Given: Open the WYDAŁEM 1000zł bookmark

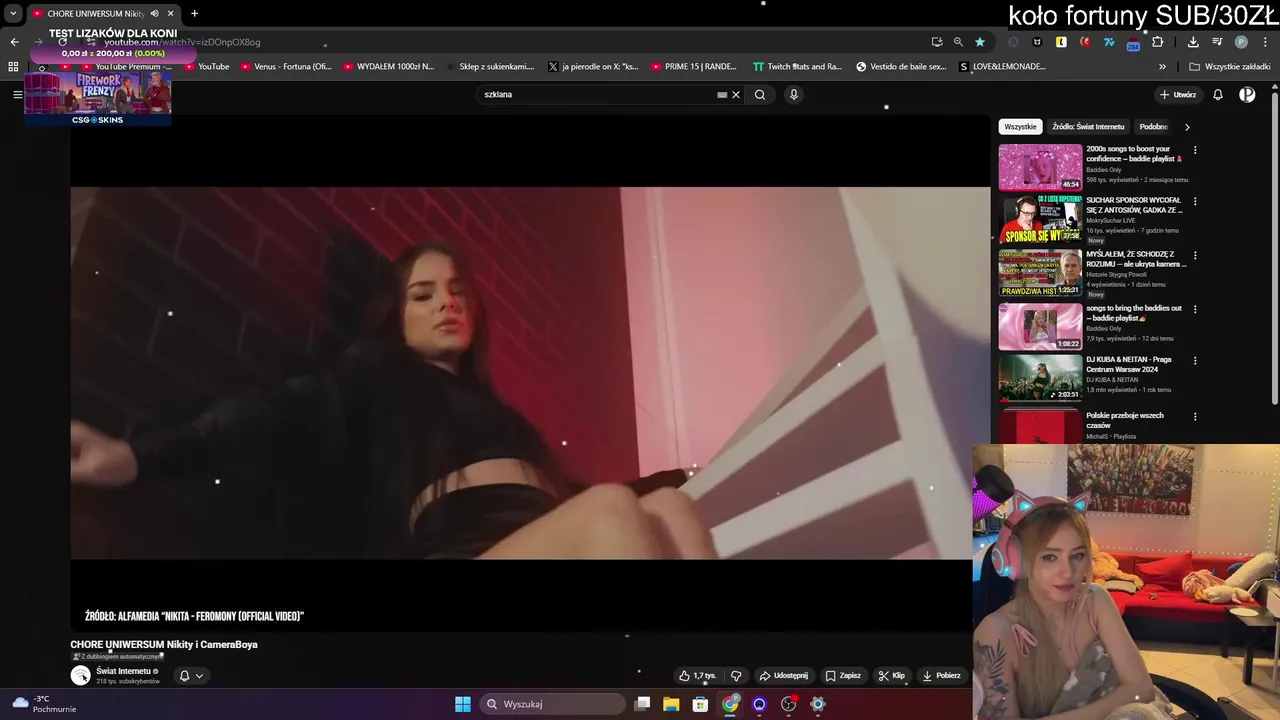Looking at the screenshot, I should (388, 67).
